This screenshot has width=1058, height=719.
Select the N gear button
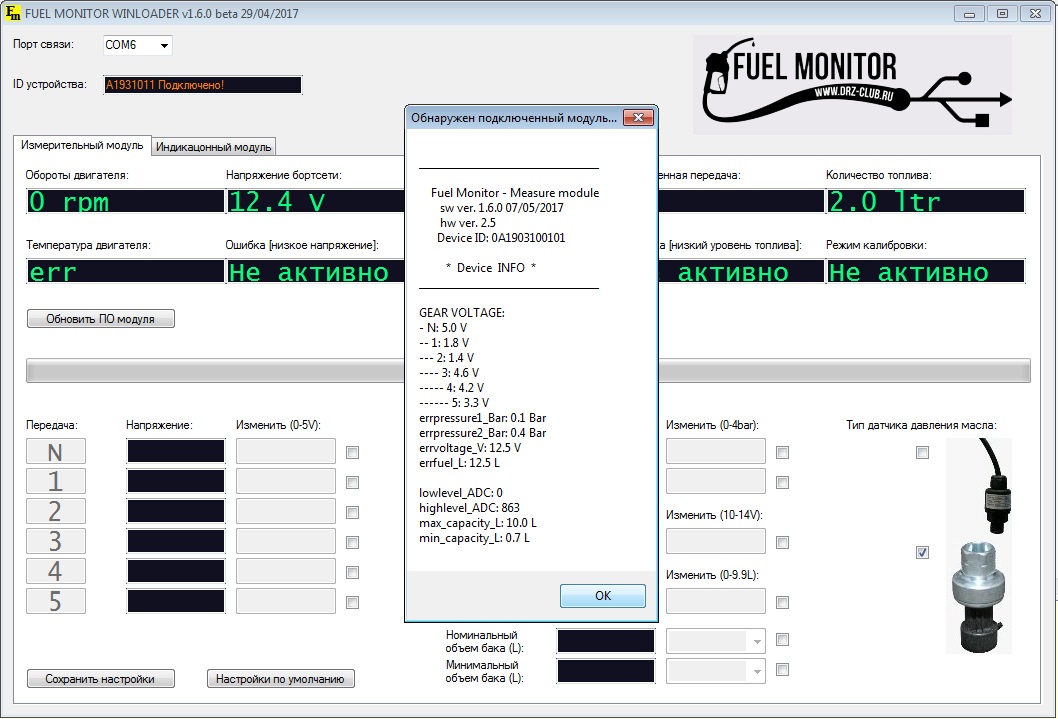(x=56, y=451)
